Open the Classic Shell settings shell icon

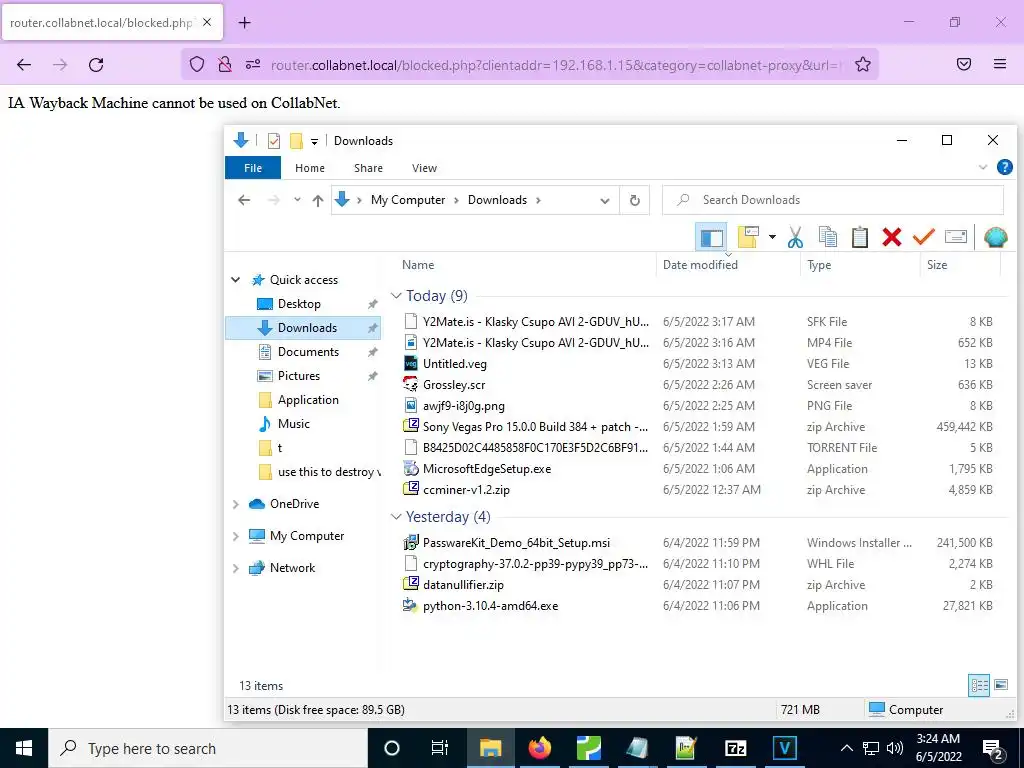995,237
